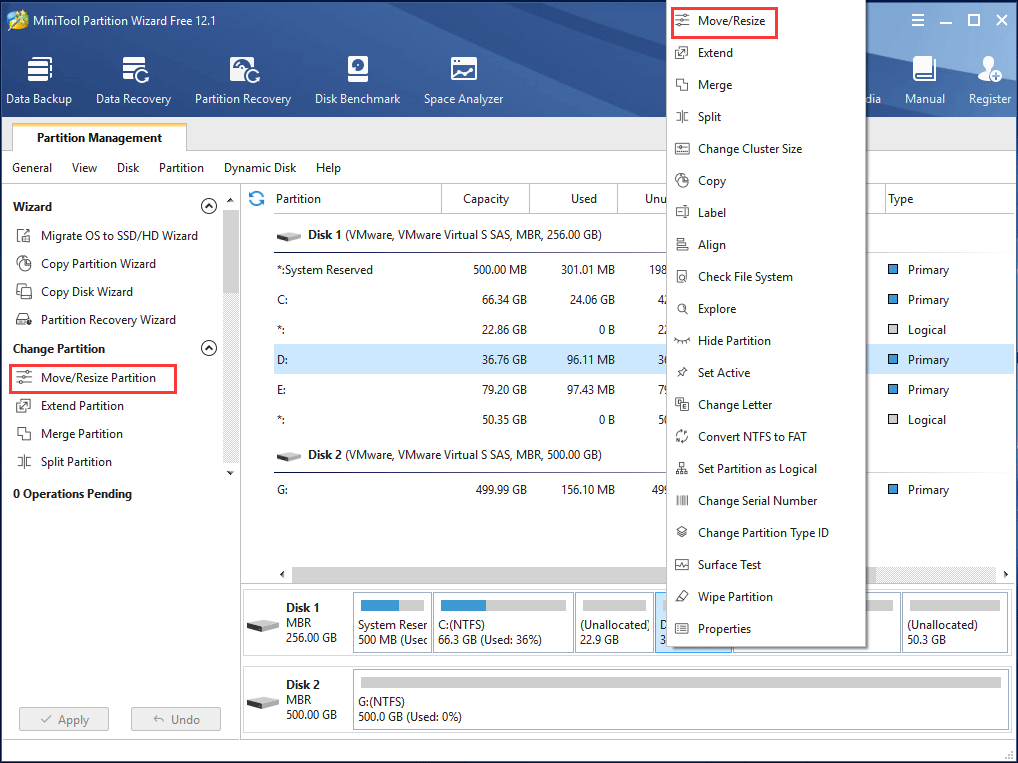Click the Extend Partition sidebar icon
The image size is (1018, 763).
point(24,406)
